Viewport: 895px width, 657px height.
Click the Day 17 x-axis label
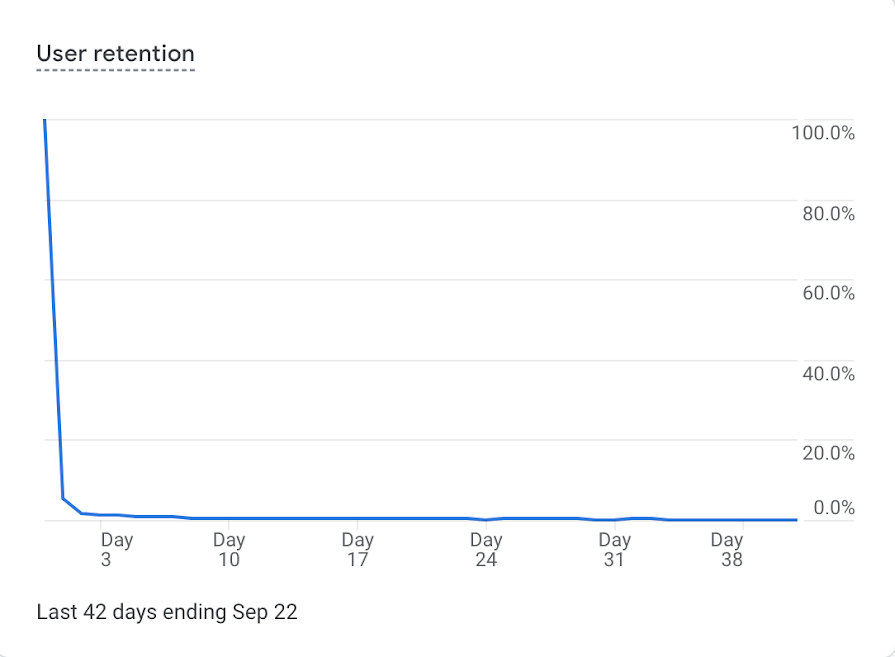tap(357, 550)
